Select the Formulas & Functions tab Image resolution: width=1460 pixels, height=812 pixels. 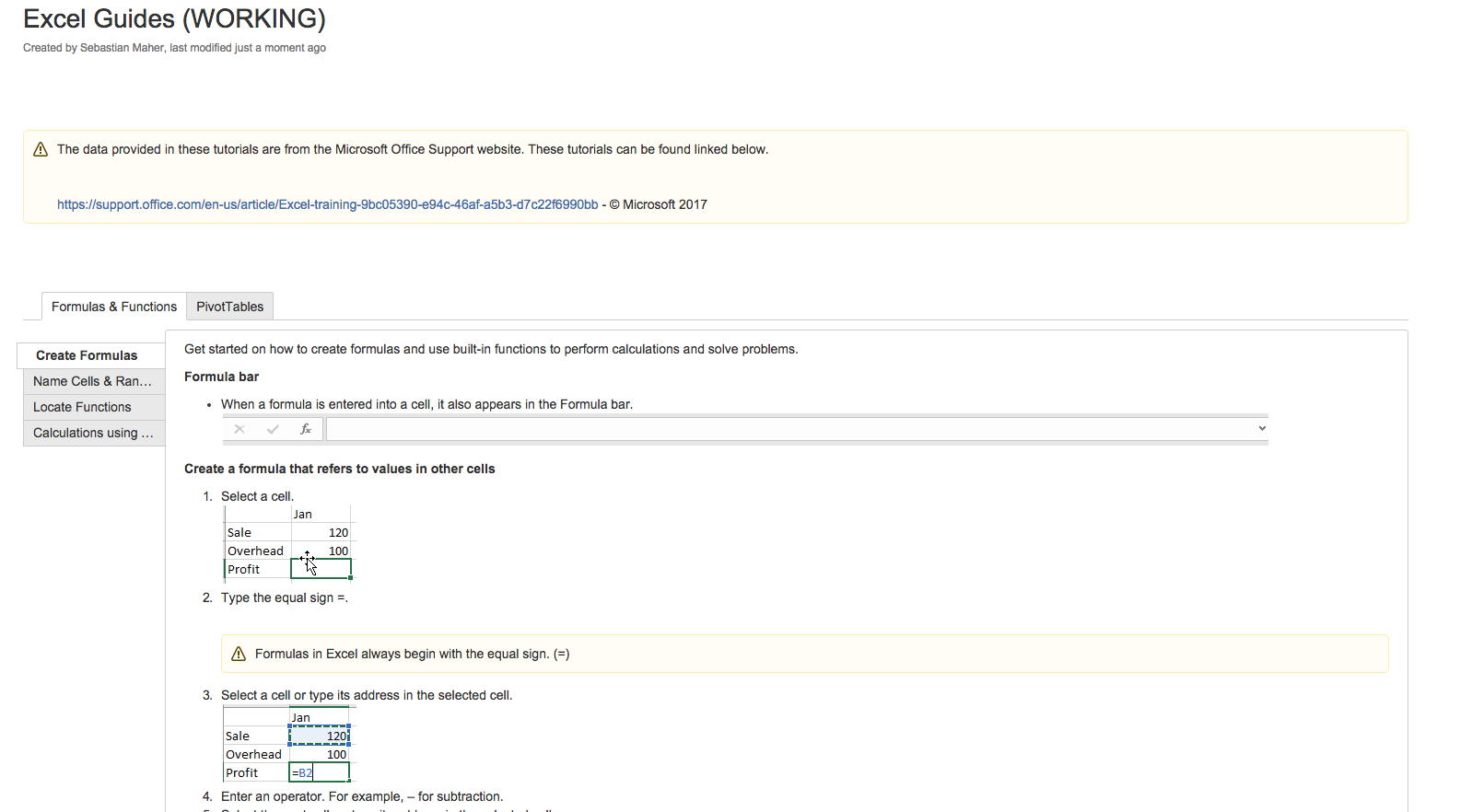click(114, 307)
